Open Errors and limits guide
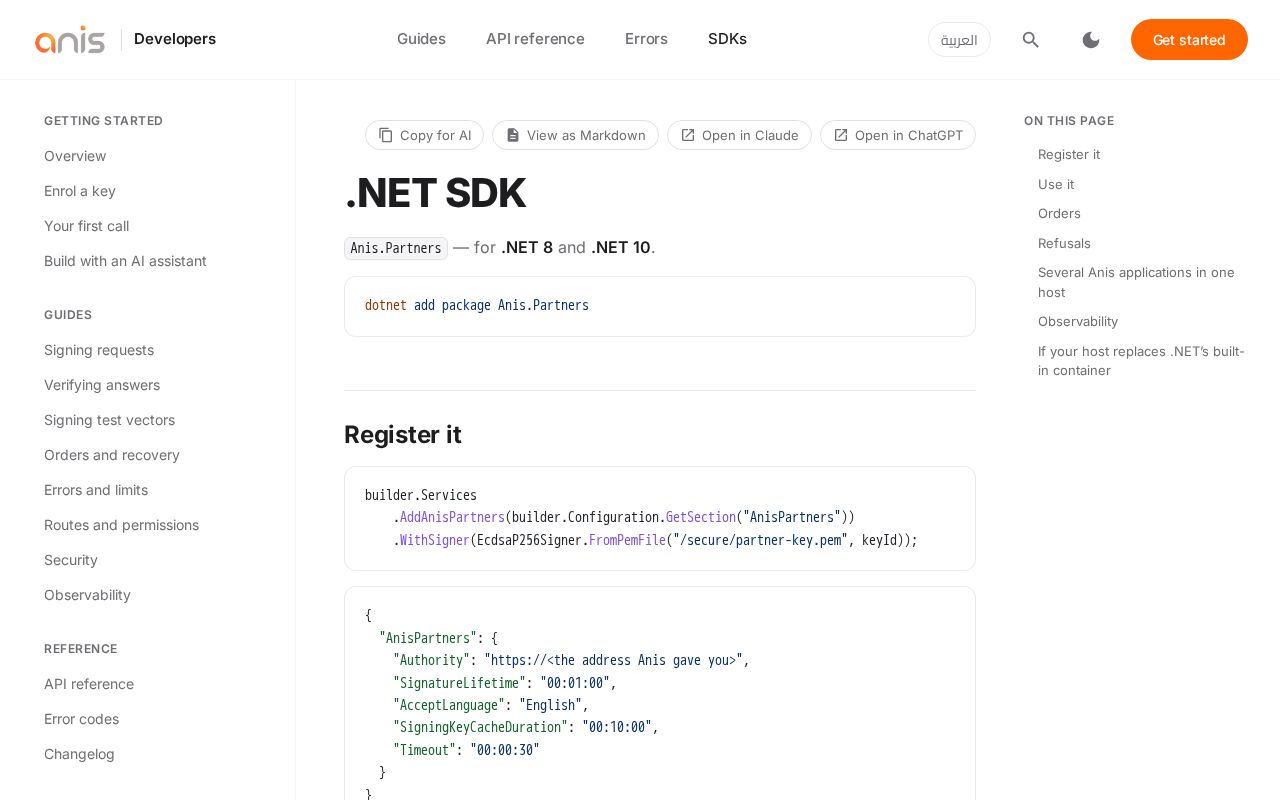Viewport: 1280px width, 800px height. tap(96, 490)
